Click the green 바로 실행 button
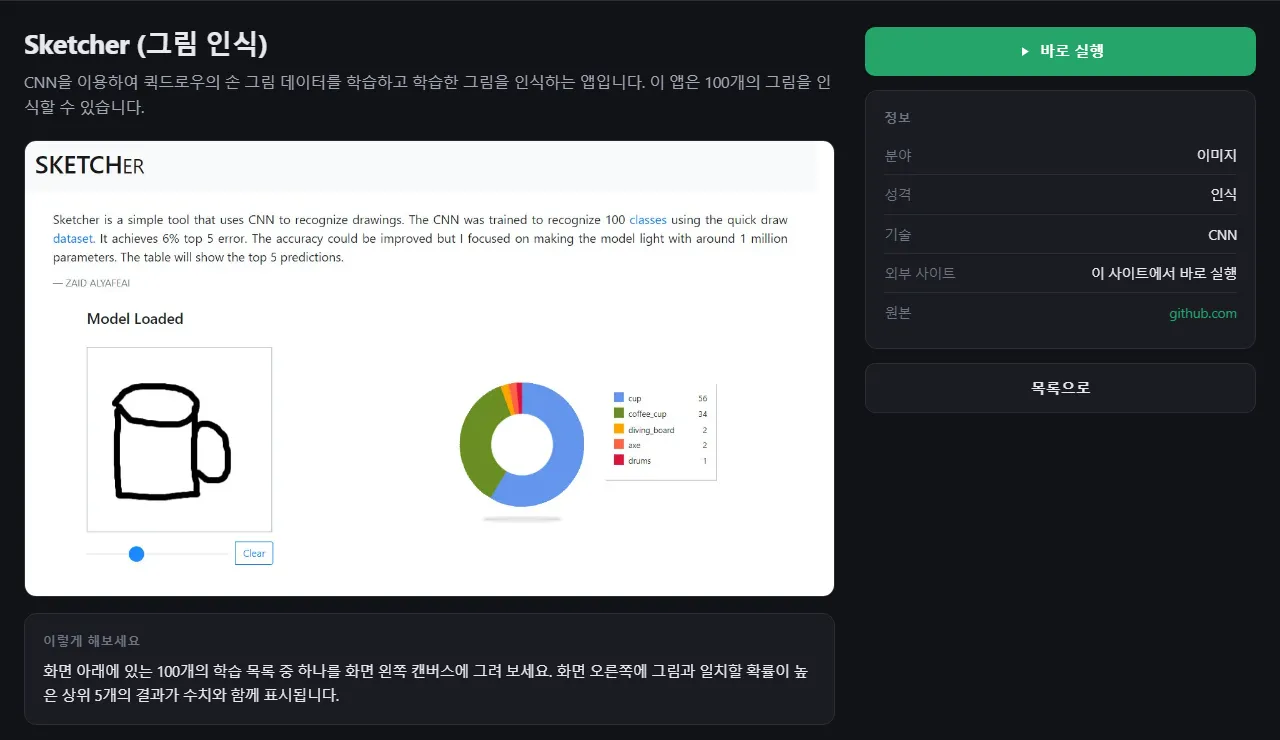 1060,51
